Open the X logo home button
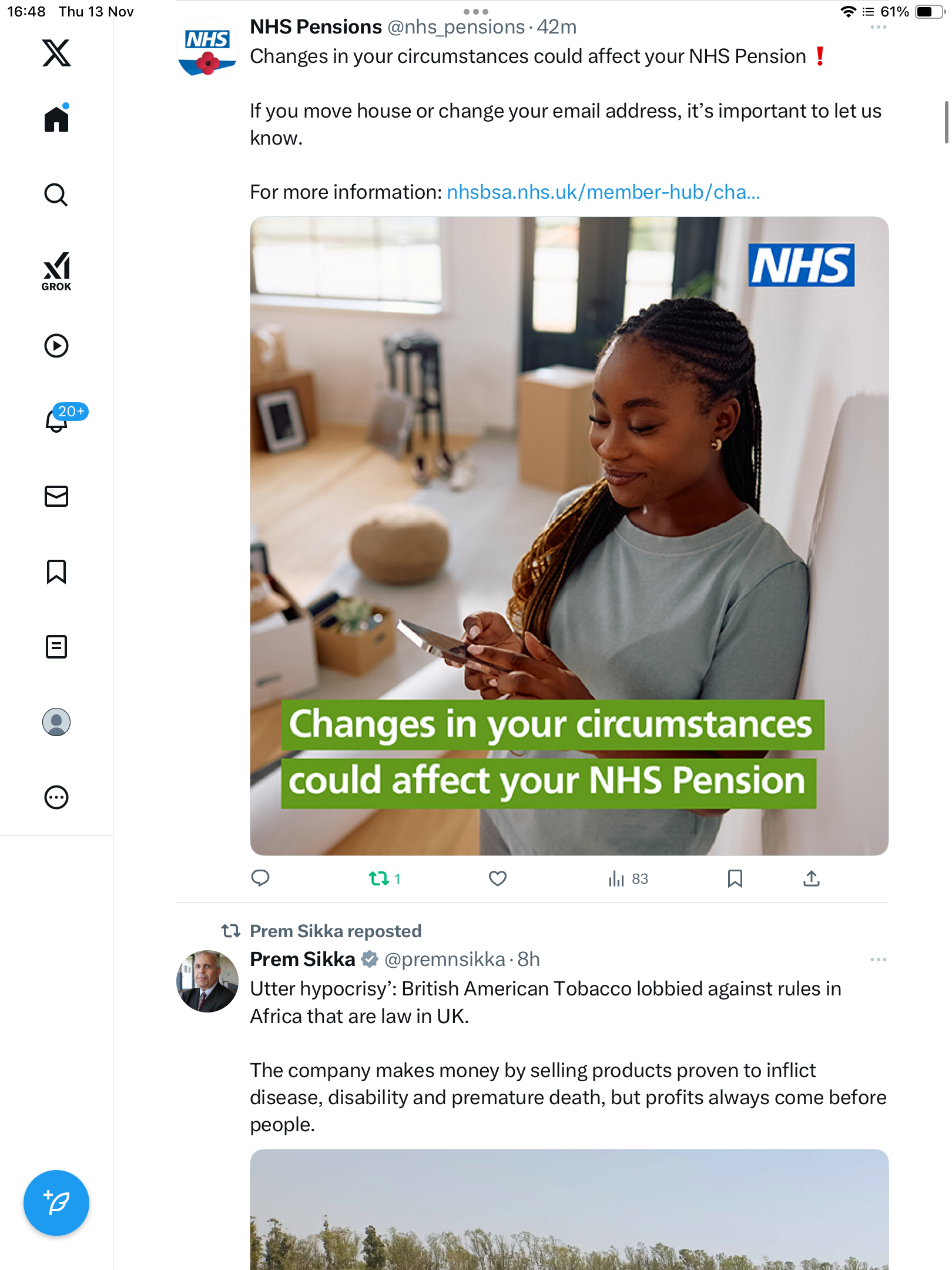 click(x=56, y=53)
